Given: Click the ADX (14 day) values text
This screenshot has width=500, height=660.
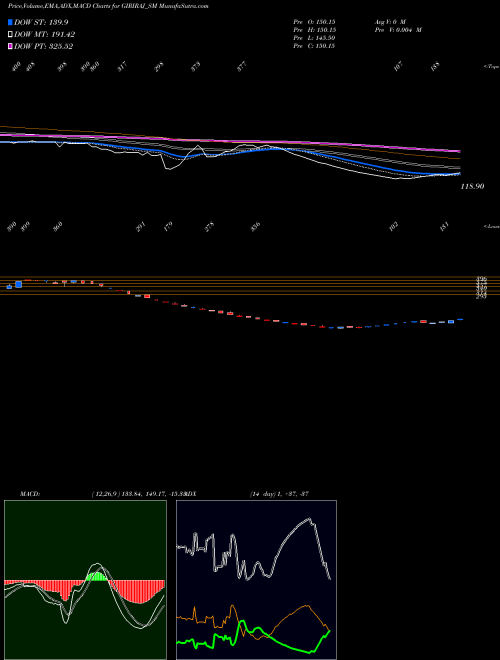Looking at the screenshot, I should (x=279, y=494).
